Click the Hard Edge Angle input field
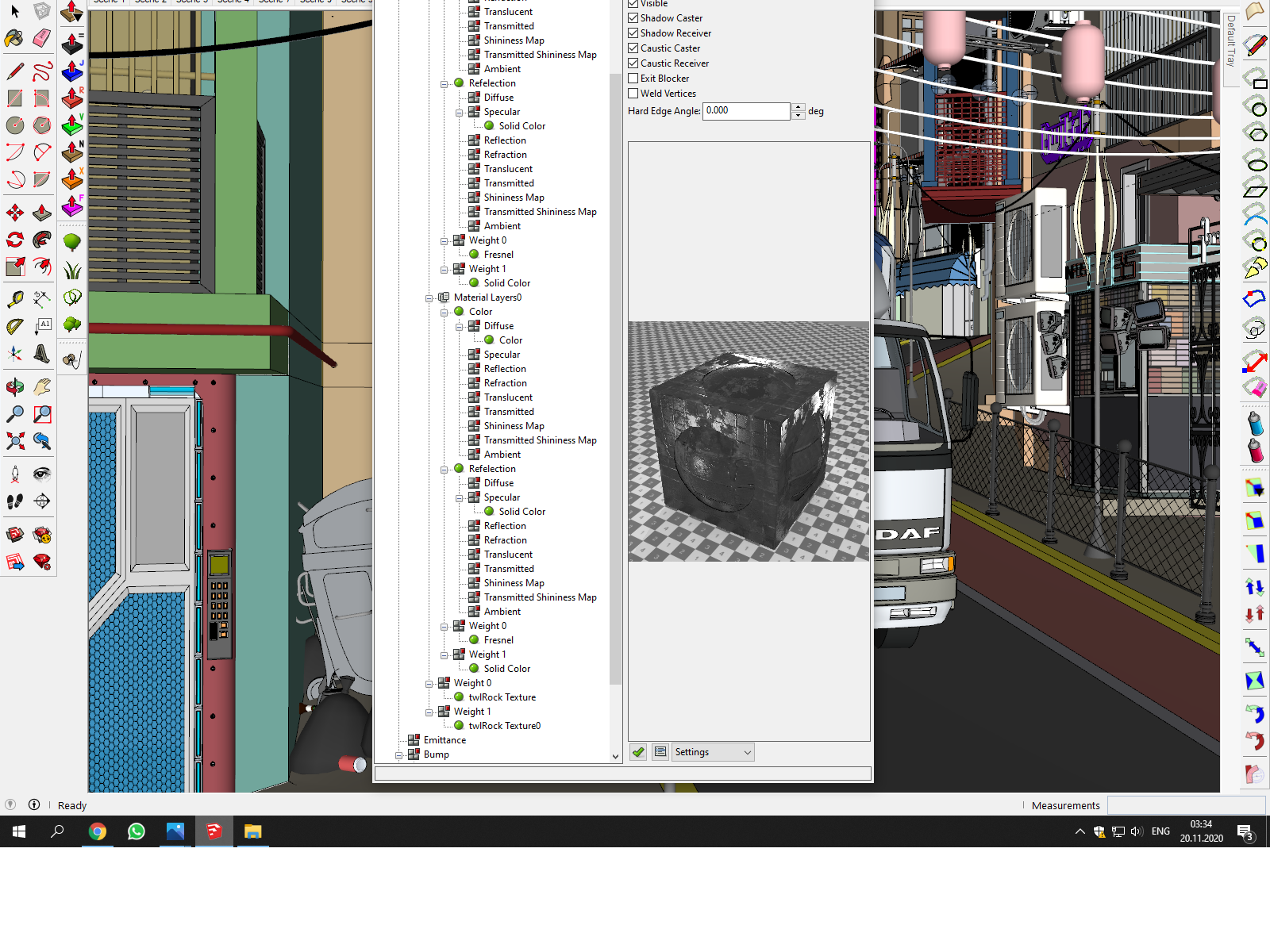 click(x=746, y=111)
